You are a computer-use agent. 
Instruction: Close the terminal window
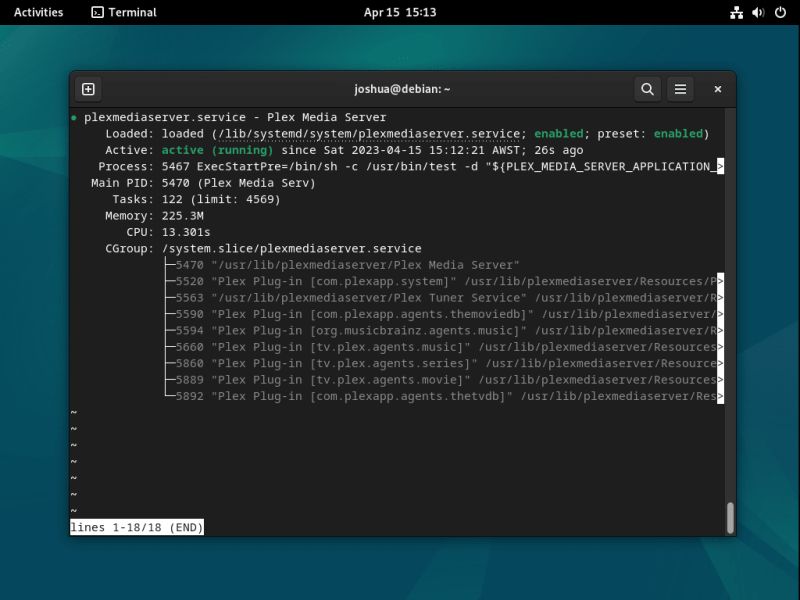(x=717, y=89)
